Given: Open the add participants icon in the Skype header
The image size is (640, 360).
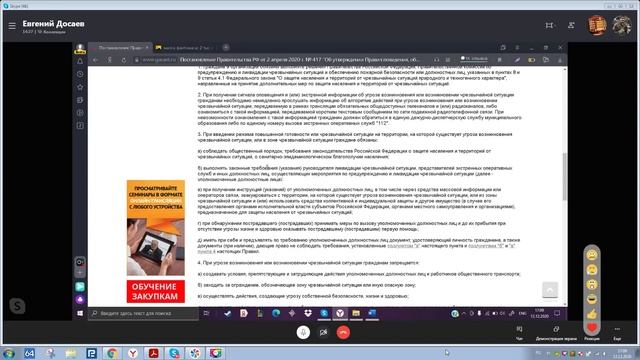Looking at the screenshot, I should (571, 25).
